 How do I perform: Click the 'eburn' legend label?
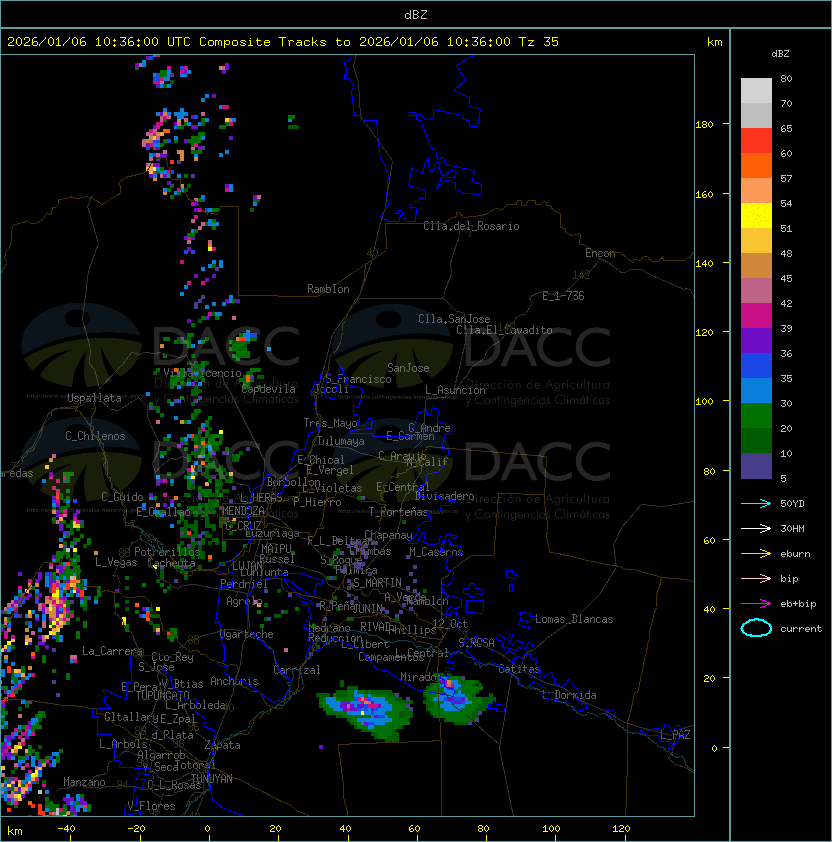(x=795, y=554)
